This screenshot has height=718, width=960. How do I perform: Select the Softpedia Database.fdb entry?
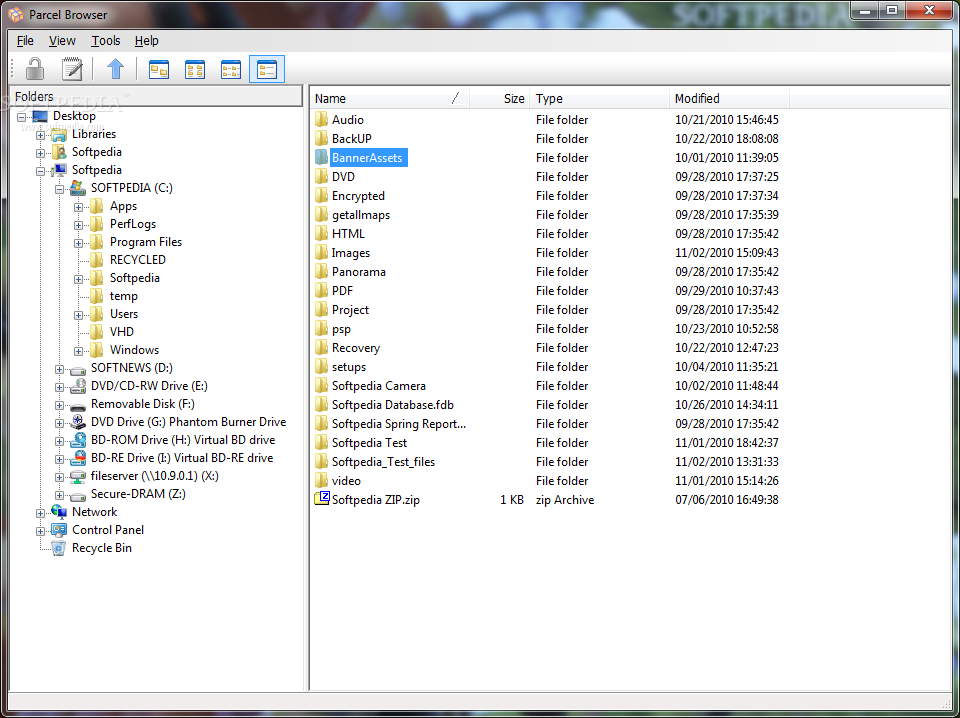[x=392, y=405]
